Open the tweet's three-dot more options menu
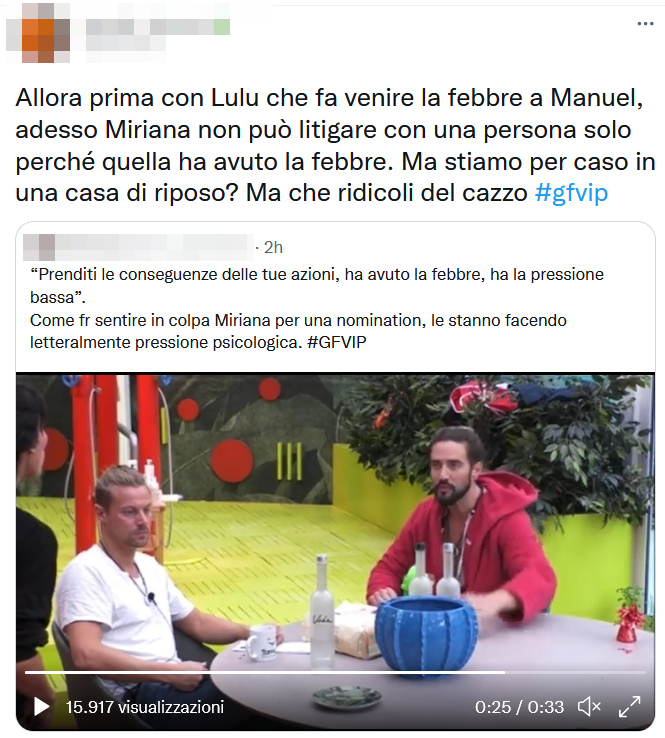 (645, 24)
